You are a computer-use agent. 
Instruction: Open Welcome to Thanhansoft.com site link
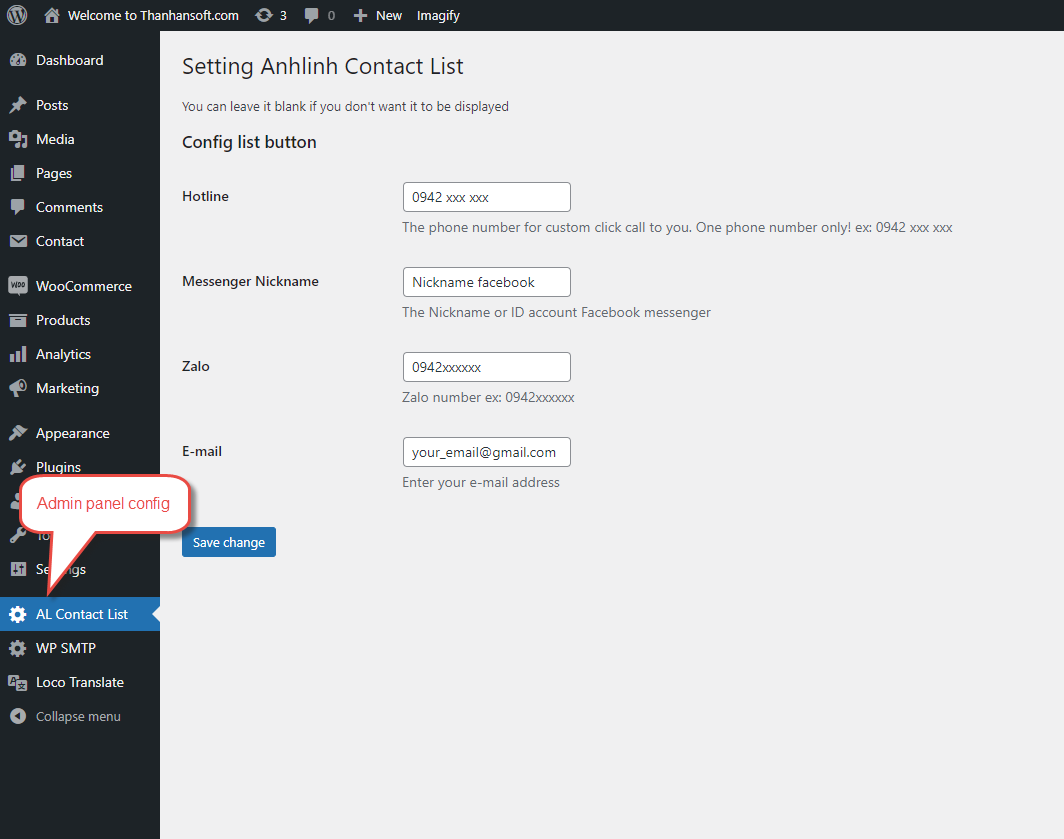[153, 16]
